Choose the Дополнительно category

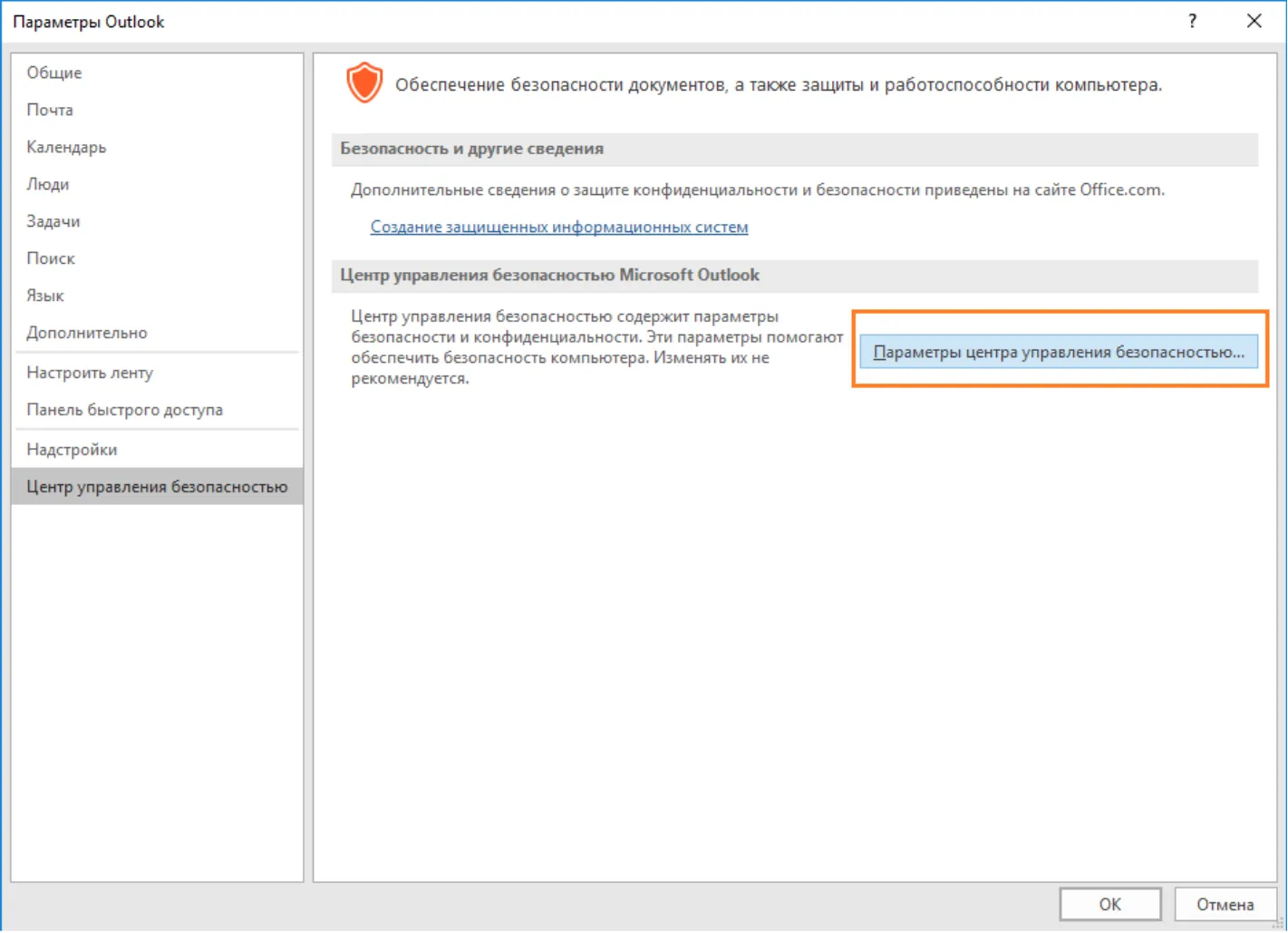[157, 333]
